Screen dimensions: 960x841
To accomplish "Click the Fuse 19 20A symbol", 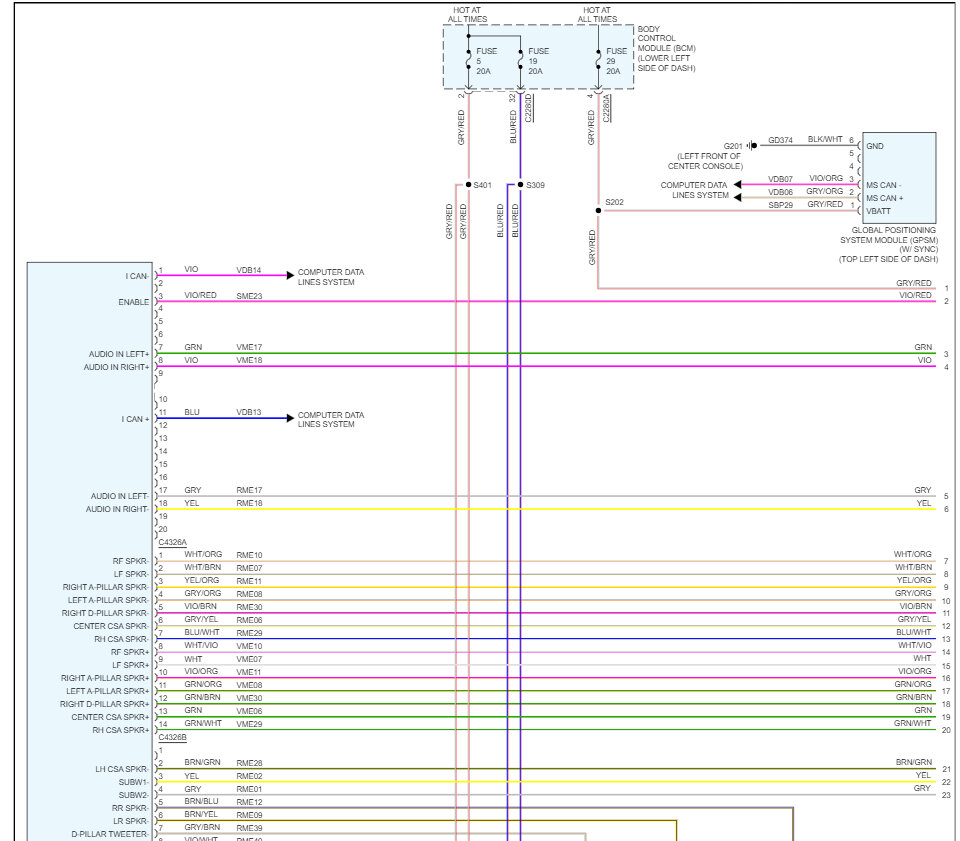I will [x=520, y=60].
